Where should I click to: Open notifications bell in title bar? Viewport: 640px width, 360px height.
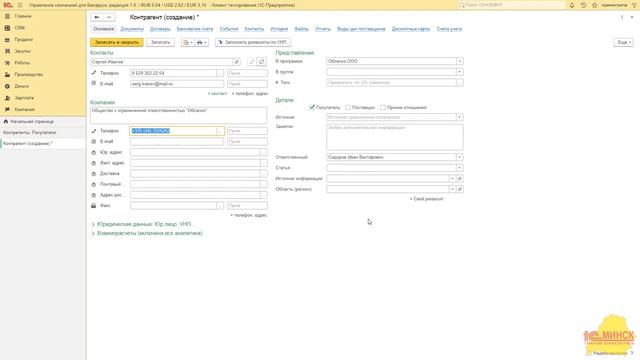coord(572,5)
